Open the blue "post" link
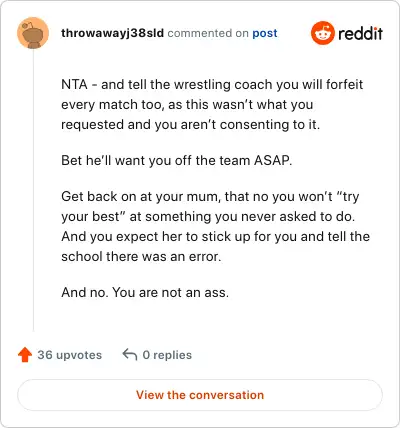 [265, 33]
